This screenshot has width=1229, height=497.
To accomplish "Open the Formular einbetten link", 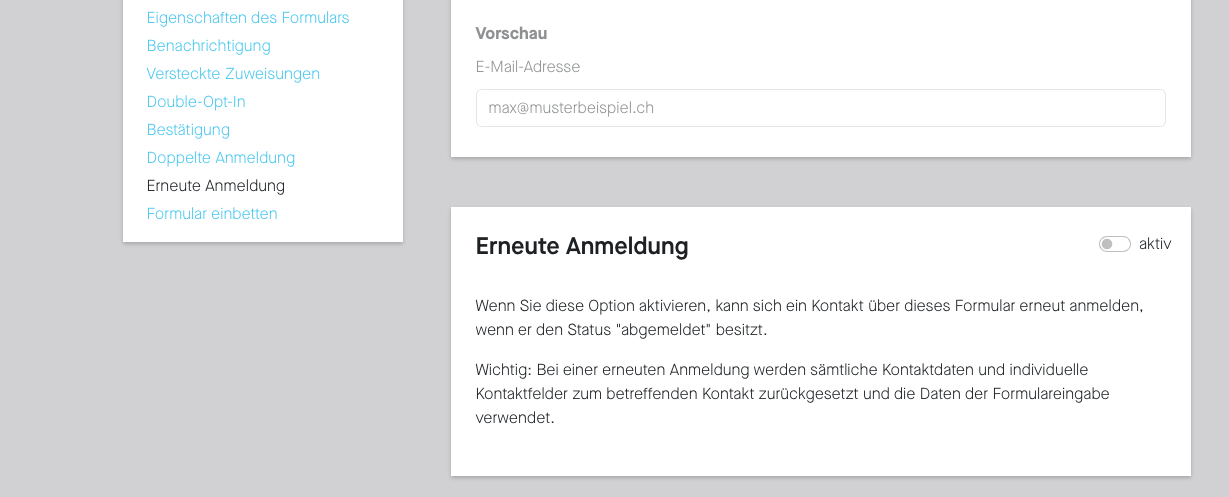I will (x=212, y=214).
